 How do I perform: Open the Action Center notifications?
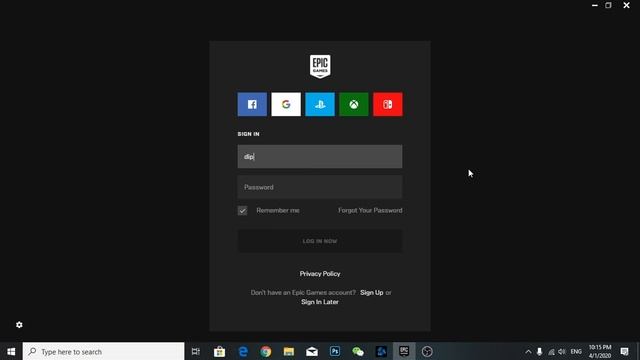pyautogui.click(x=624, y=351)
